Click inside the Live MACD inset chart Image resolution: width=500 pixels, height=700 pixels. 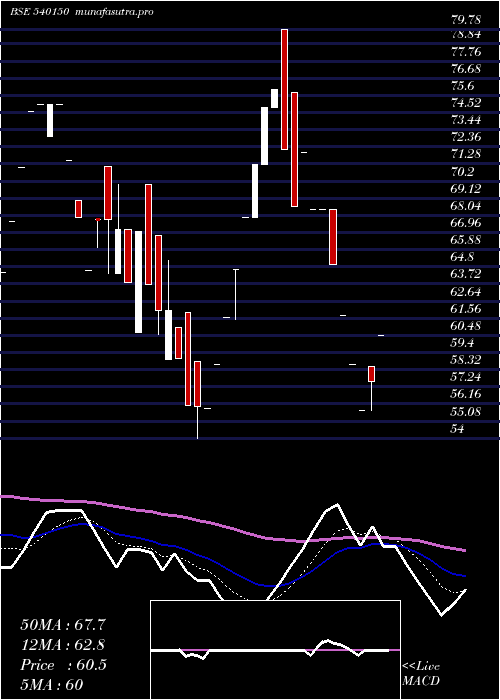(275, 650)
